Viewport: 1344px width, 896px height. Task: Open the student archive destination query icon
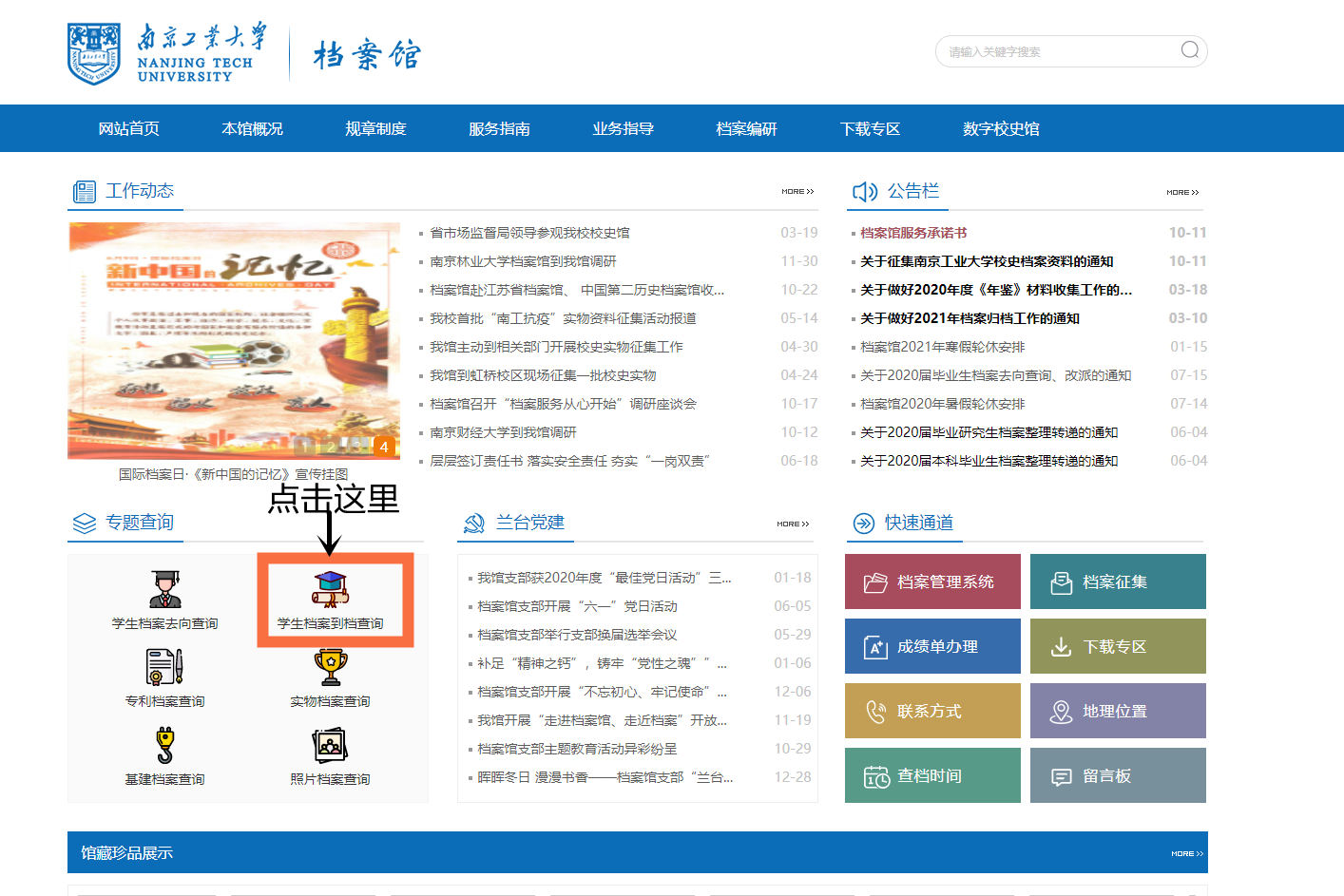[165, 589]
